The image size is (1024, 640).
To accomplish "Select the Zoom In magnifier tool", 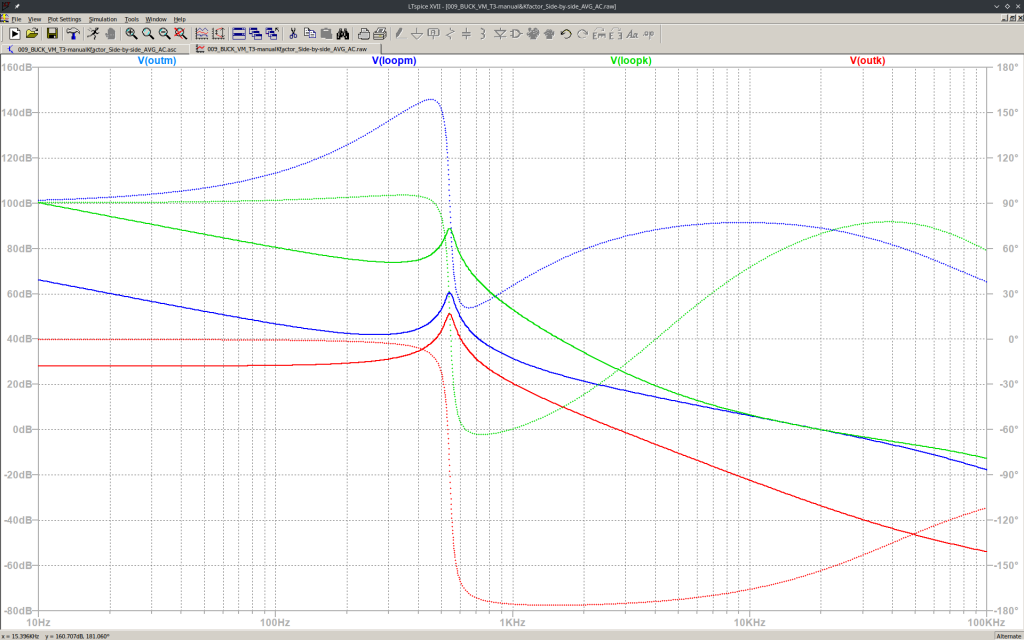I will 131,34.
